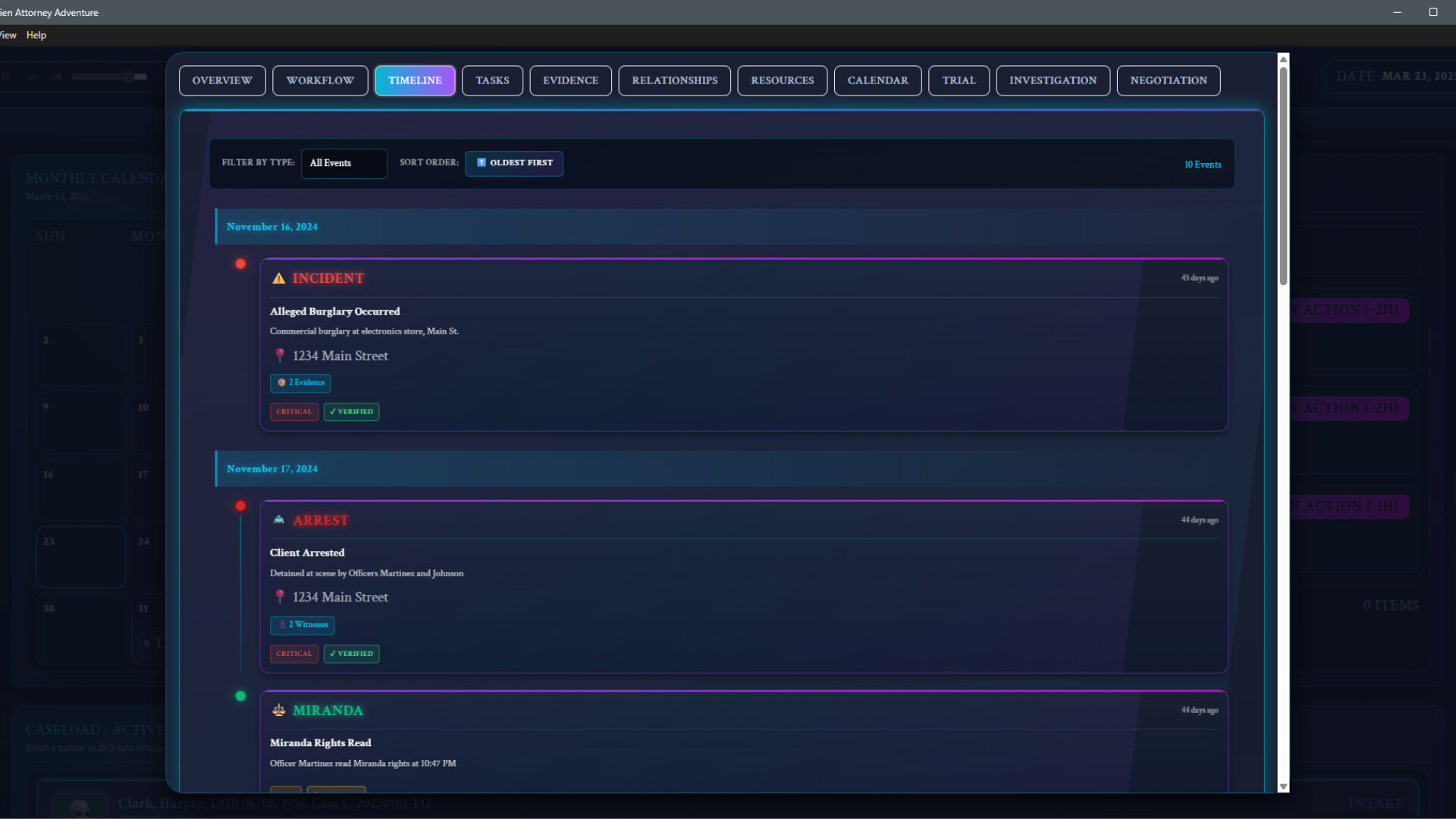Screen dimensions: 1456x819
Task: Toggle the VERIFIED badge on the arrest event
Action: coord(351,653)
